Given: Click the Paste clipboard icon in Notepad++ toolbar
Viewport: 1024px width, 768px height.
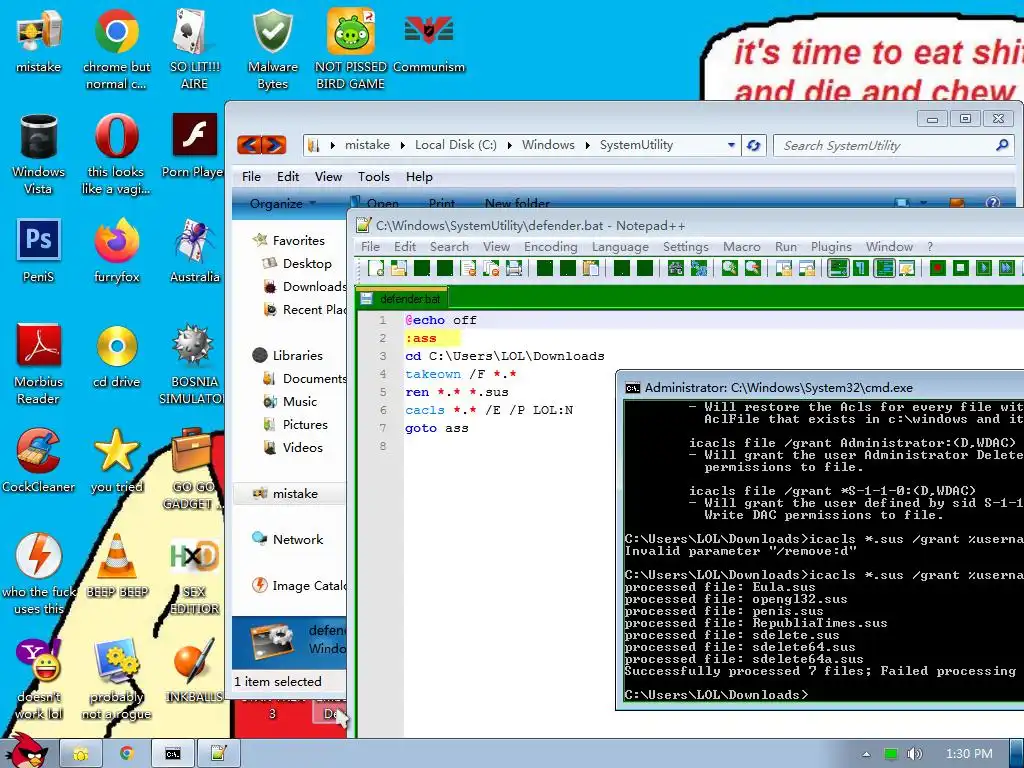Looking at the screenshot, I should coord(590,268).
